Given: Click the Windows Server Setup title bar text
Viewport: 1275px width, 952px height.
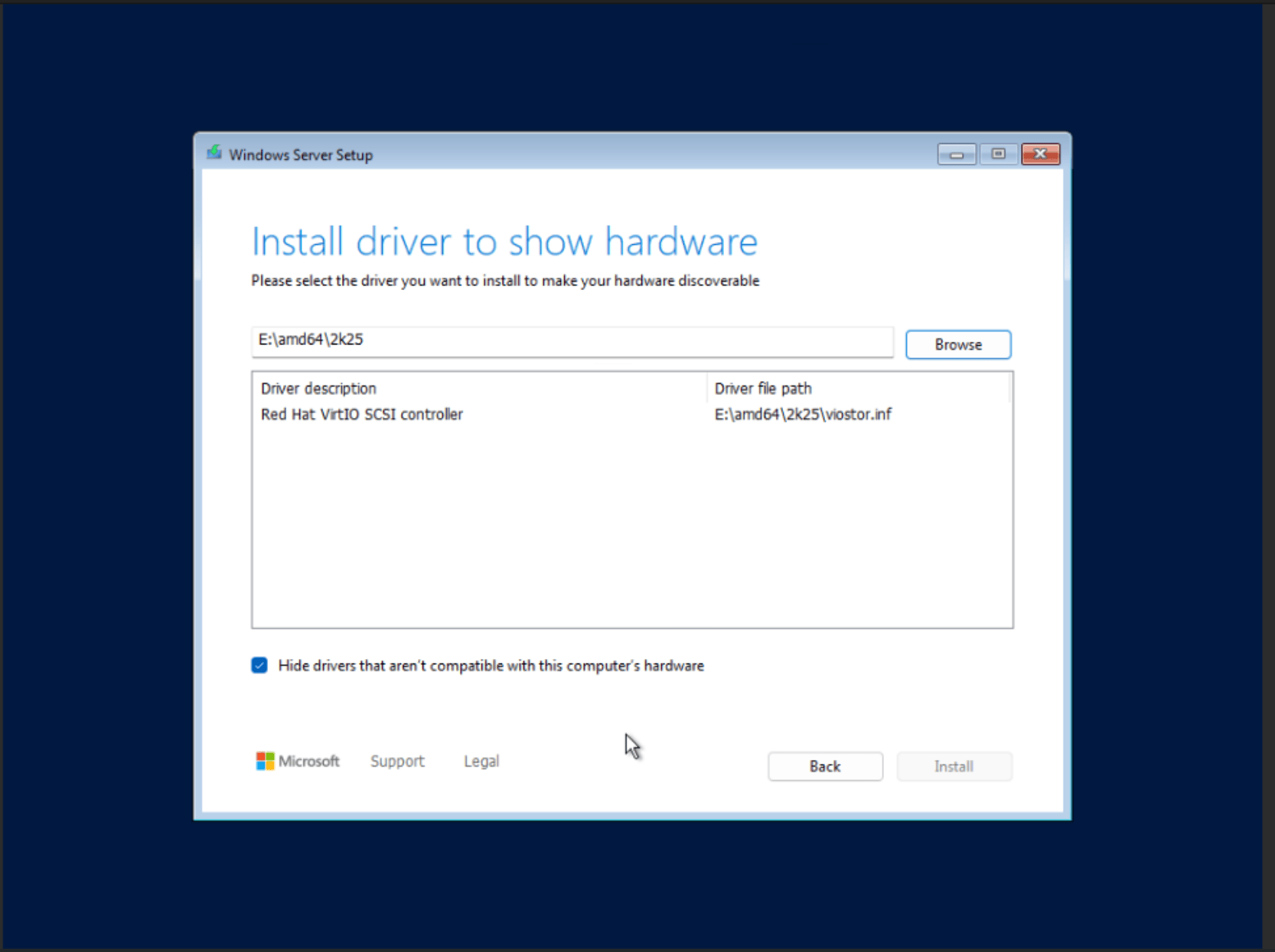Looking at the screenshot, I should tap(300, 154).
